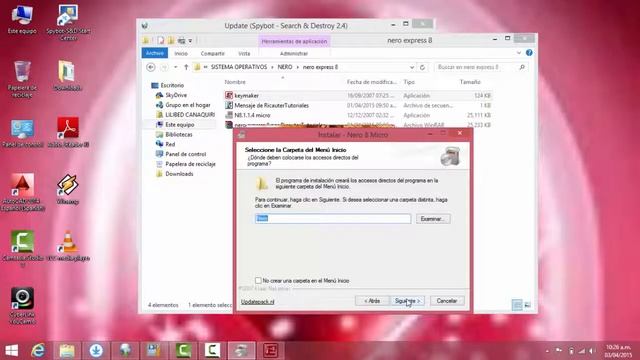
Task: Click the Nero installer taskbar icon
Action: (241, 351)
